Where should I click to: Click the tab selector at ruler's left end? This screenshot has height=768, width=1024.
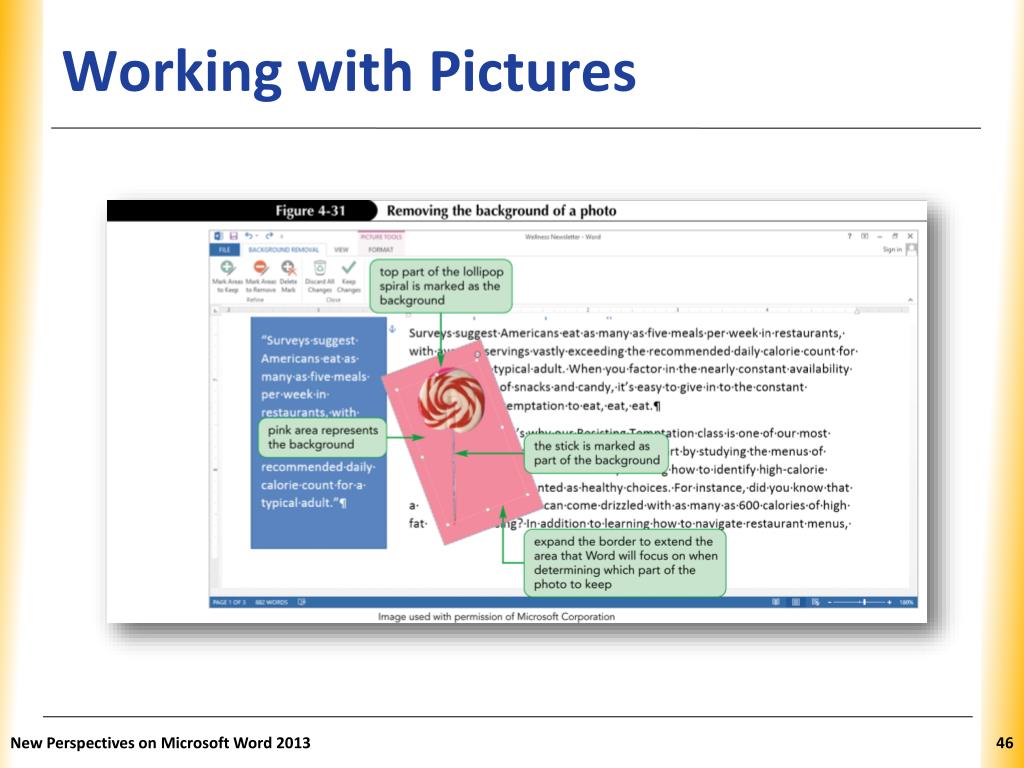click(x=216, y=311)
